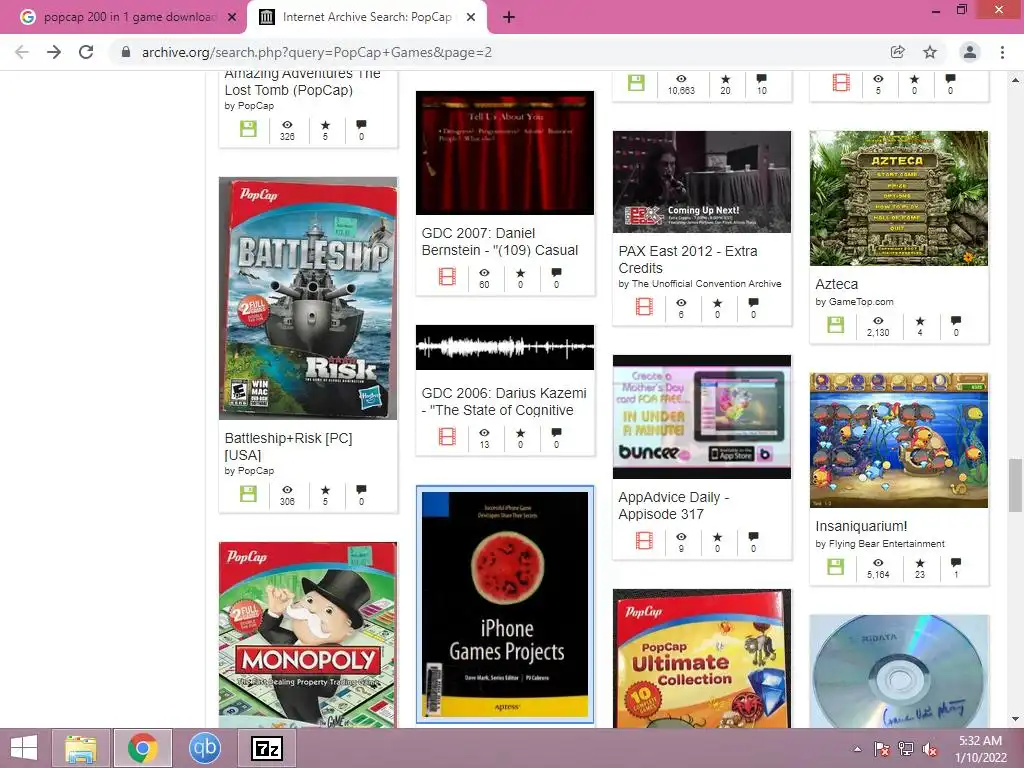Click the software icon under Azteca
The image size is (1024, 768).
[836, 325]
